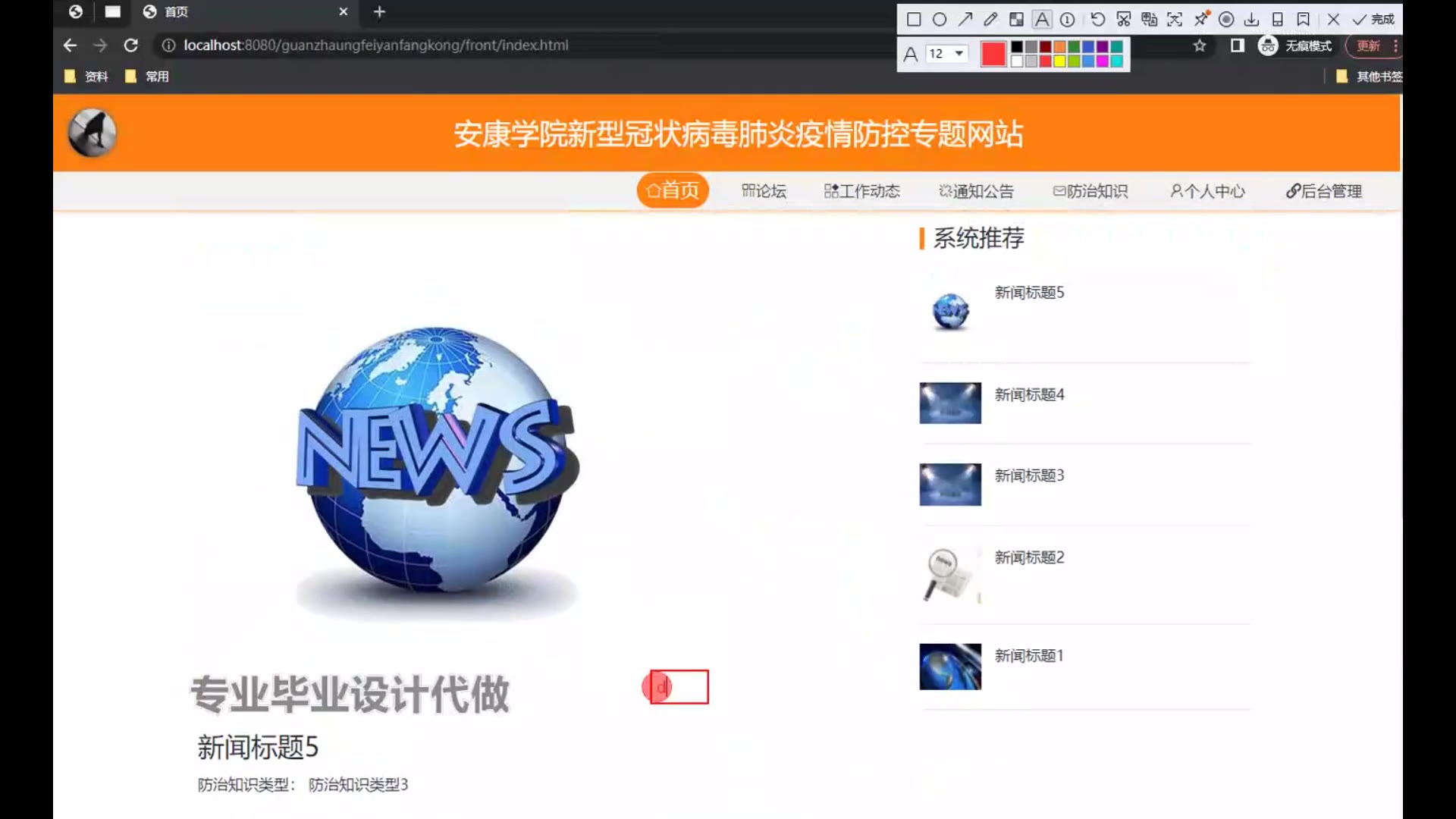Cancel the screenshot with X icon

click(1333, 20)
